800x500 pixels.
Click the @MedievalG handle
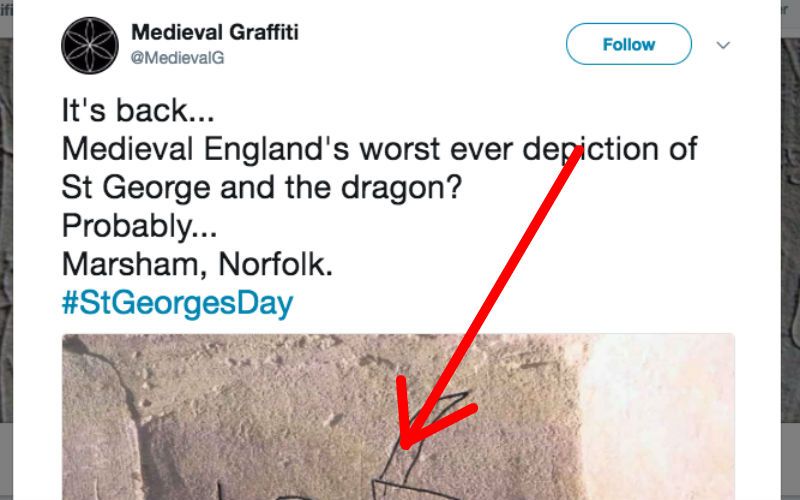(177, 58)
